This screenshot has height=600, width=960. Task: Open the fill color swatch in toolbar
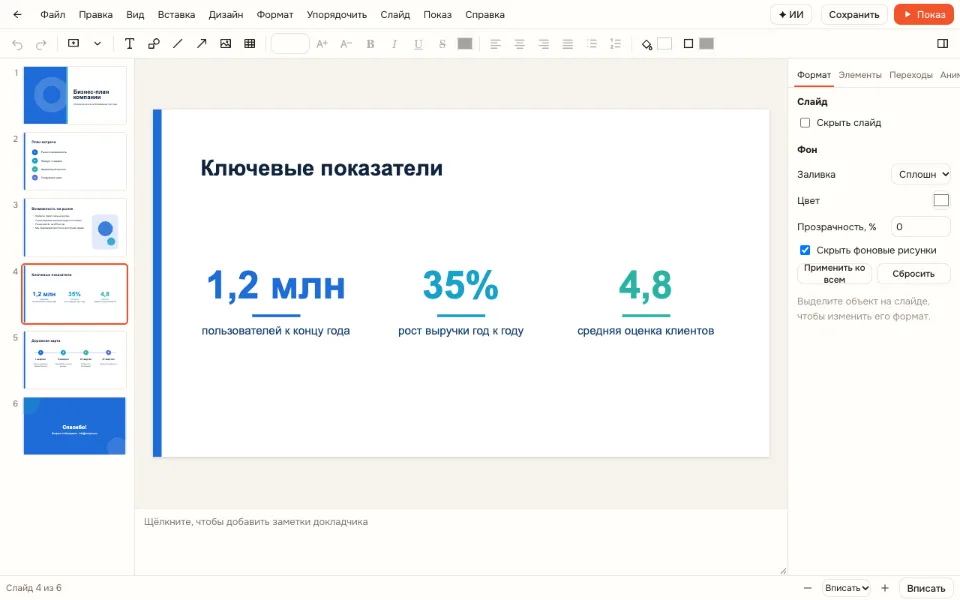click(x=664, y=43)
